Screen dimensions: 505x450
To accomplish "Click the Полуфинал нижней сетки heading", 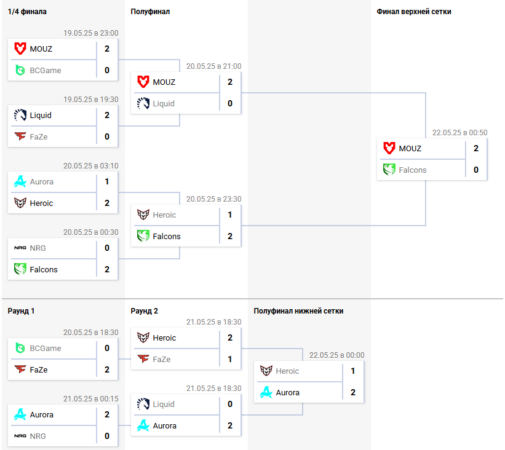I will click(298, 311).
